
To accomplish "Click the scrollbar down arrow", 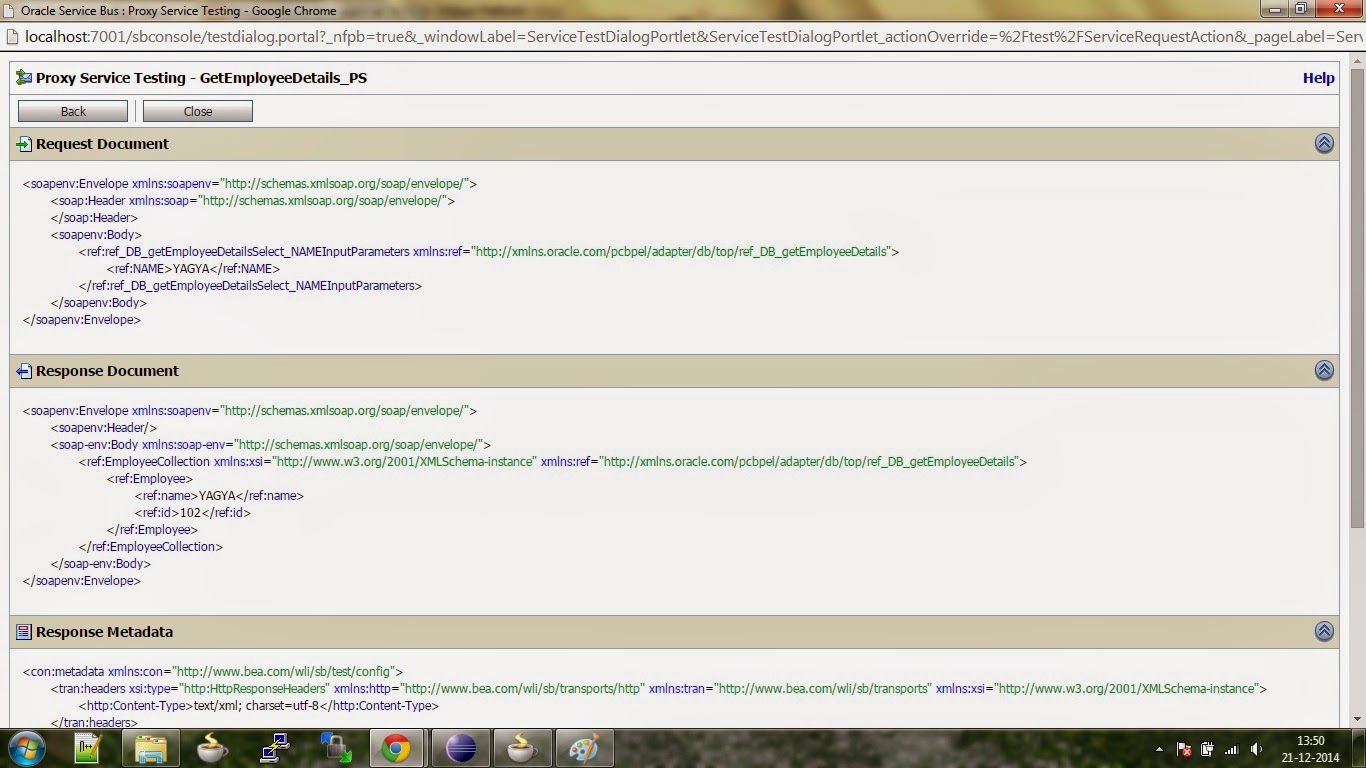I will tap(1357, 718).
